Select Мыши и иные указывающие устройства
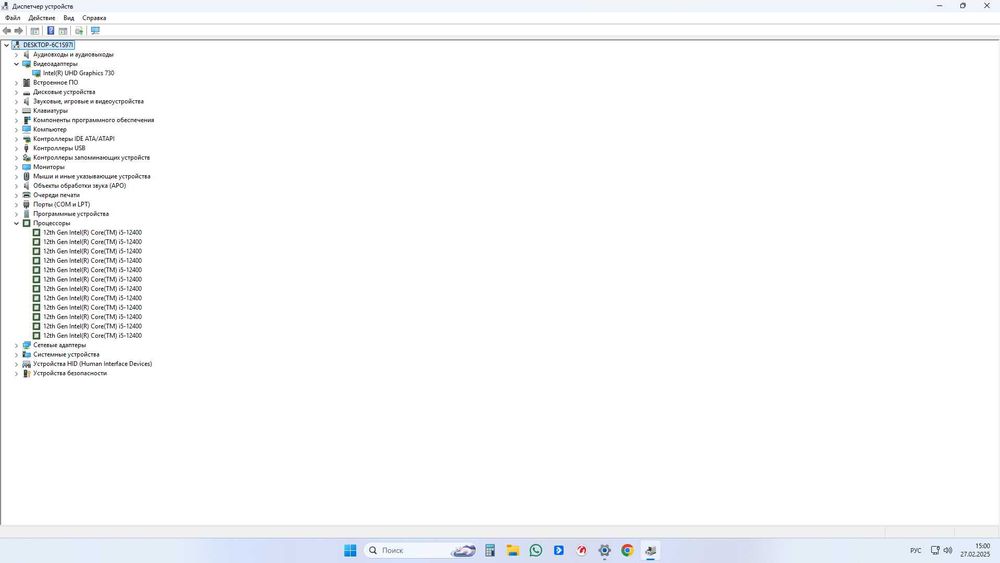 [x=92, y=176]
